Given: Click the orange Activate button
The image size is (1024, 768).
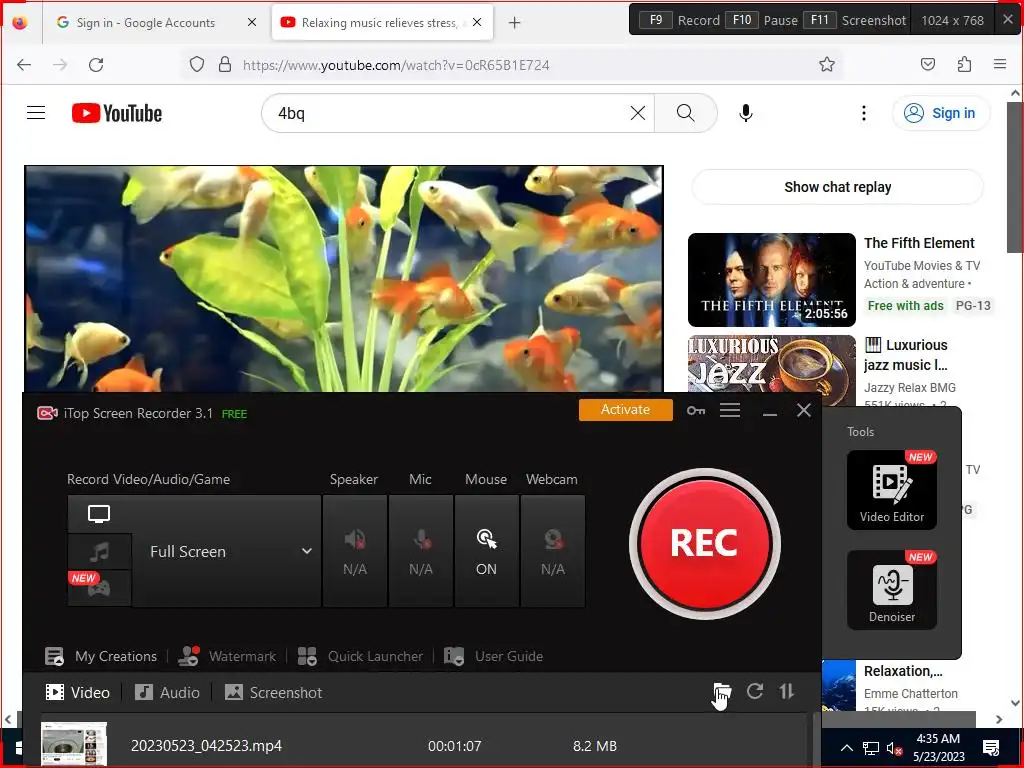Looking at the screenshot, I should click(626, 409).
